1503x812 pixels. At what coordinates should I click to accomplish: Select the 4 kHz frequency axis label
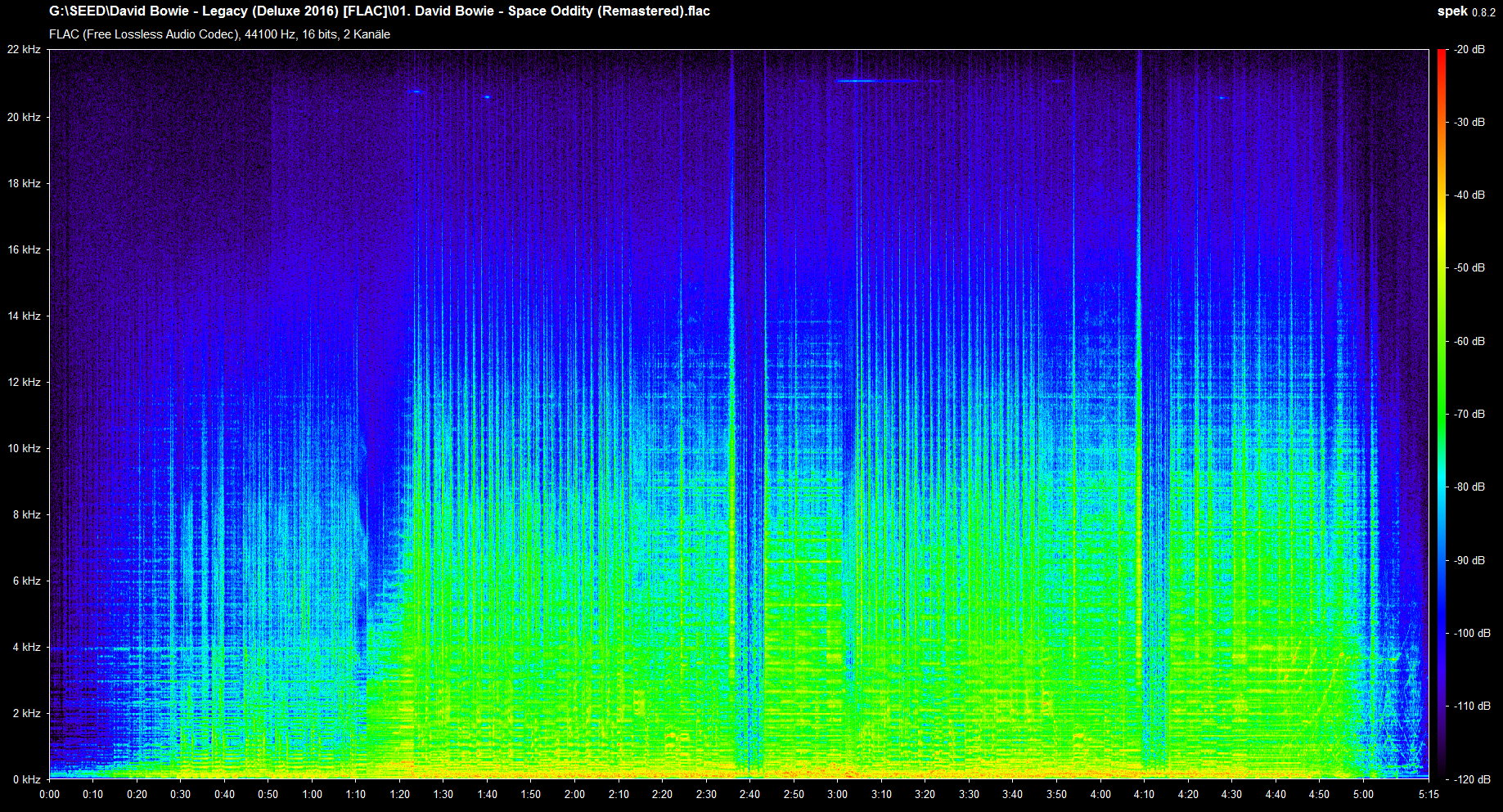coord(26,647)
